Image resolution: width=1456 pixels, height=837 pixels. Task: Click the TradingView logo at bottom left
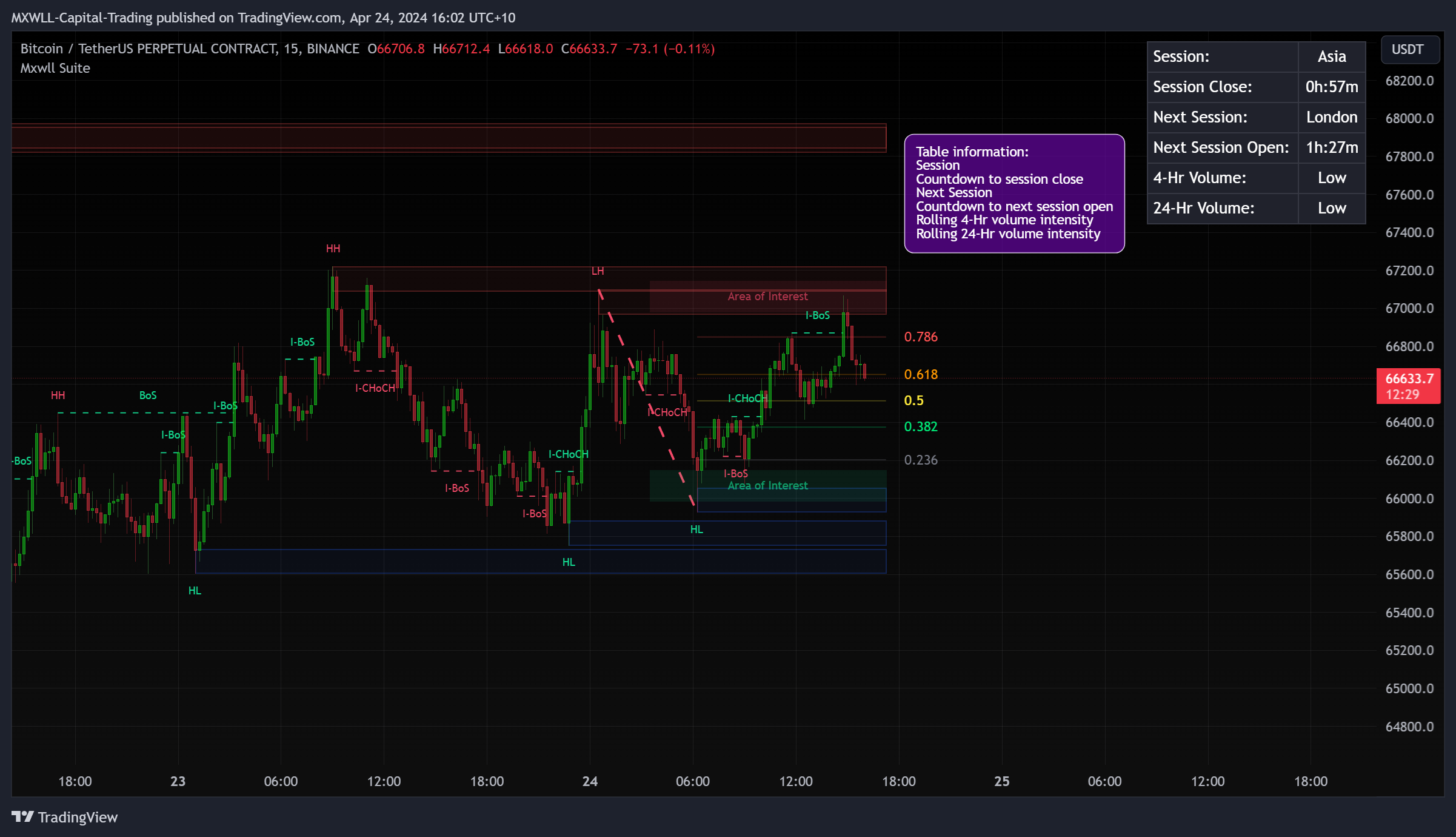coord(64,817)
